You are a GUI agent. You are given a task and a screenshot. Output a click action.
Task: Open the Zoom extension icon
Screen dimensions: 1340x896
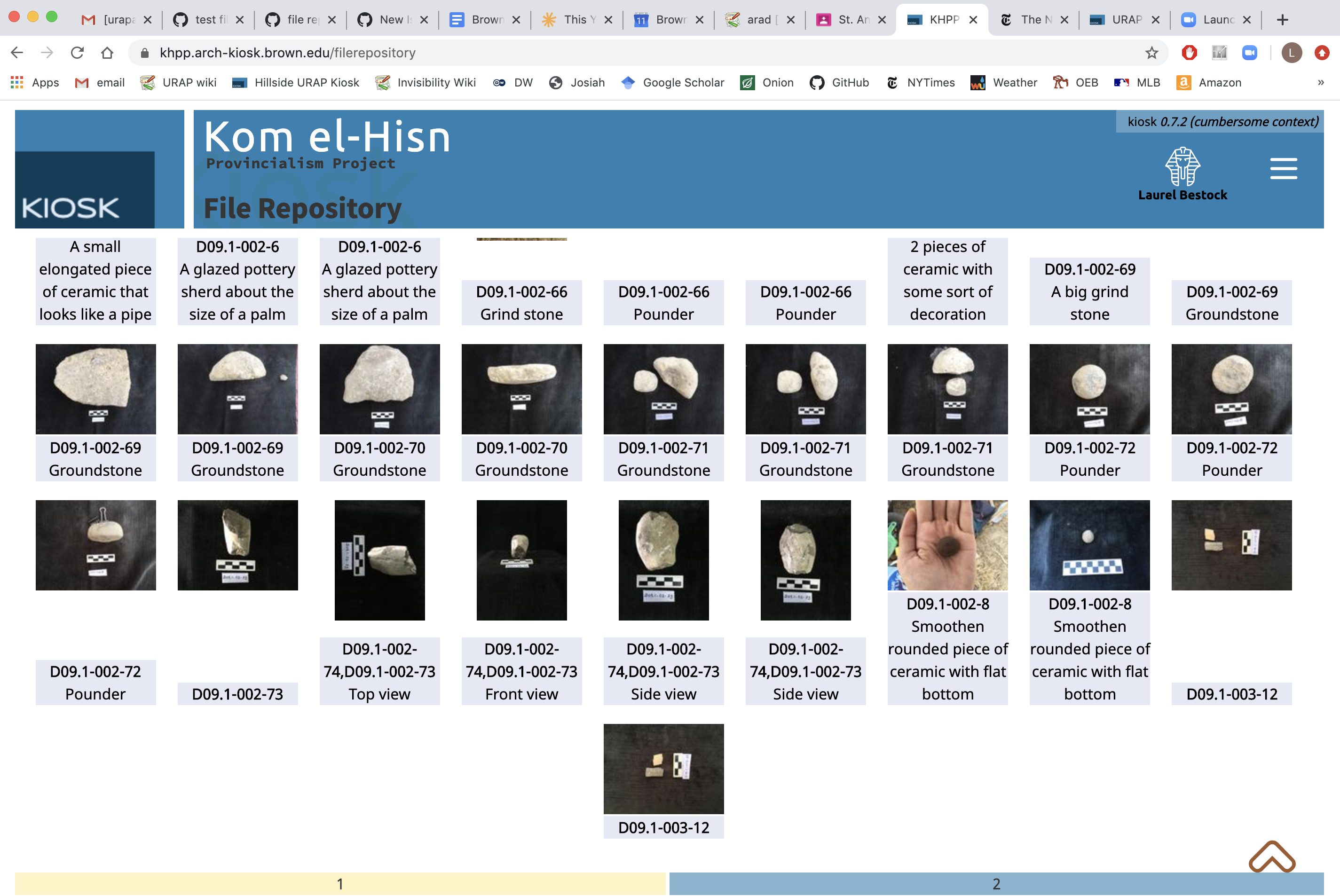1250,53
